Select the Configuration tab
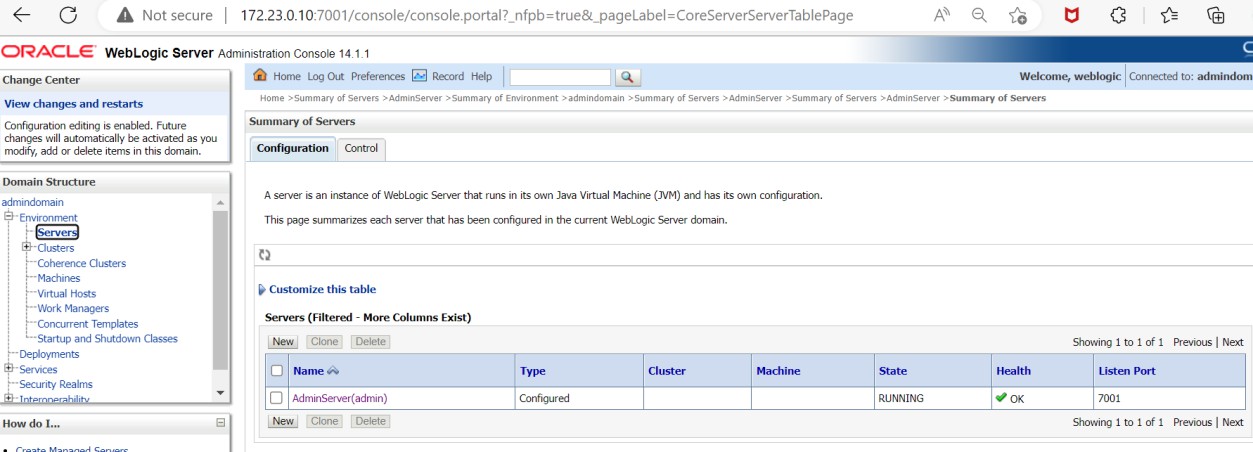The height and width of the screenshot is (452, 1253). (x=292, y=148)
